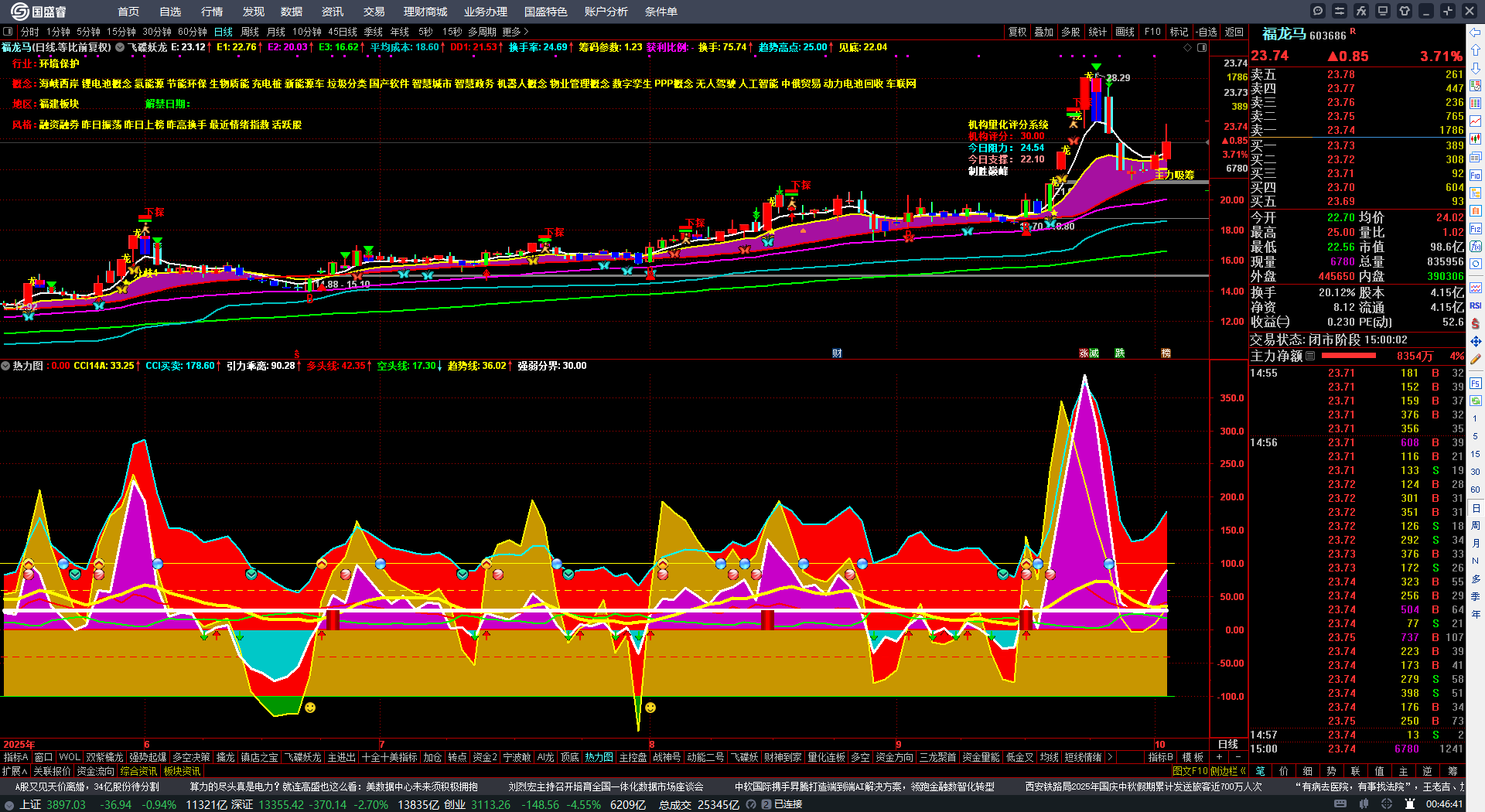The height and width of the screenshot is (812, 1485).
Task: Click the keyboard icon in status bar
Action: (x=1340, y=804)
